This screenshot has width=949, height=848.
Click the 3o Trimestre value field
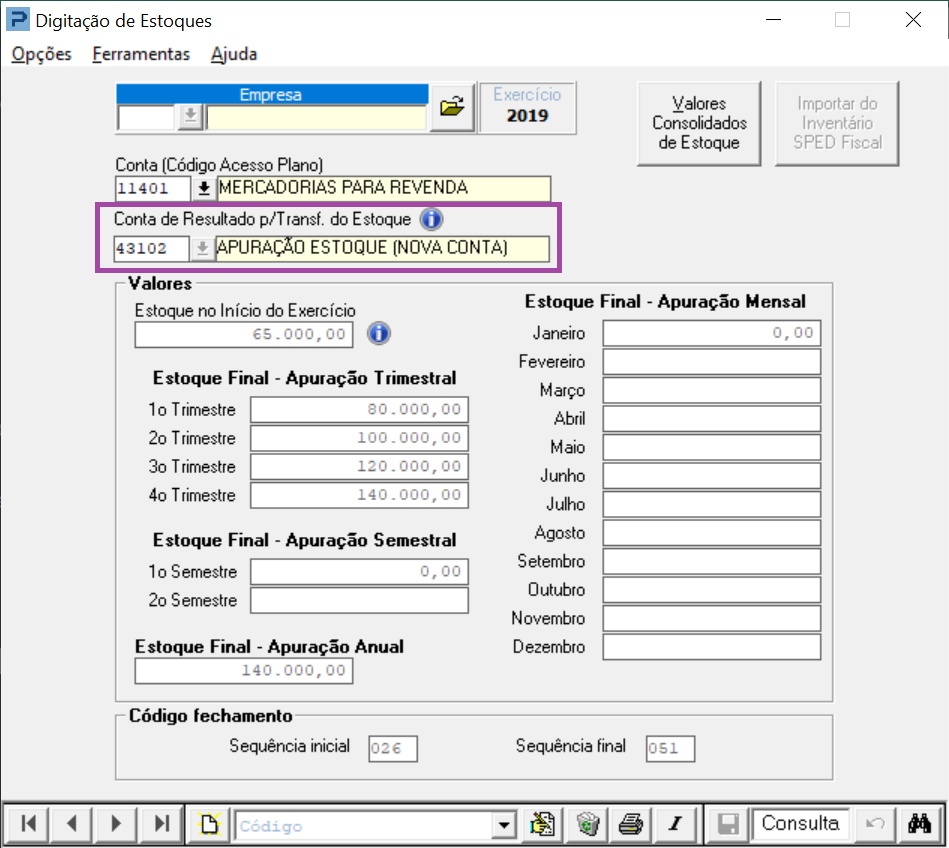tap(360, 467)
